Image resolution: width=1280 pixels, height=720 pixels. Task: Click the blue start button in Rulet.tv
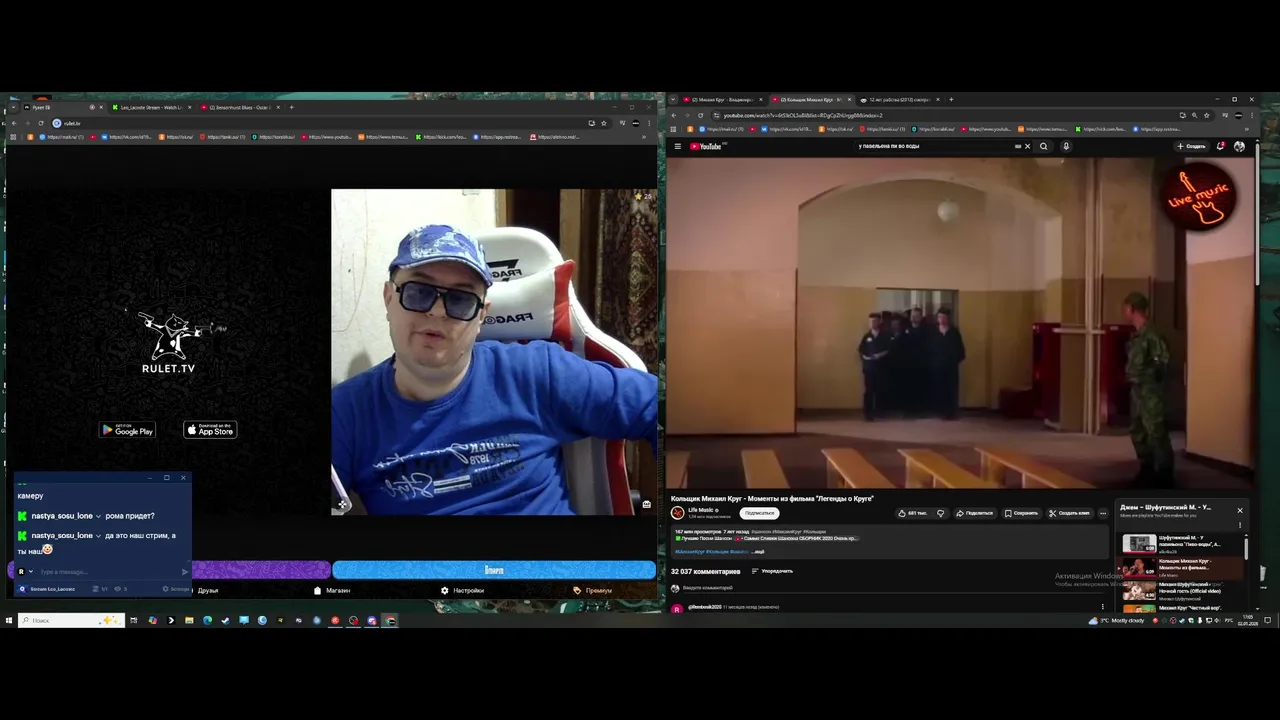(x=494, y=570)
